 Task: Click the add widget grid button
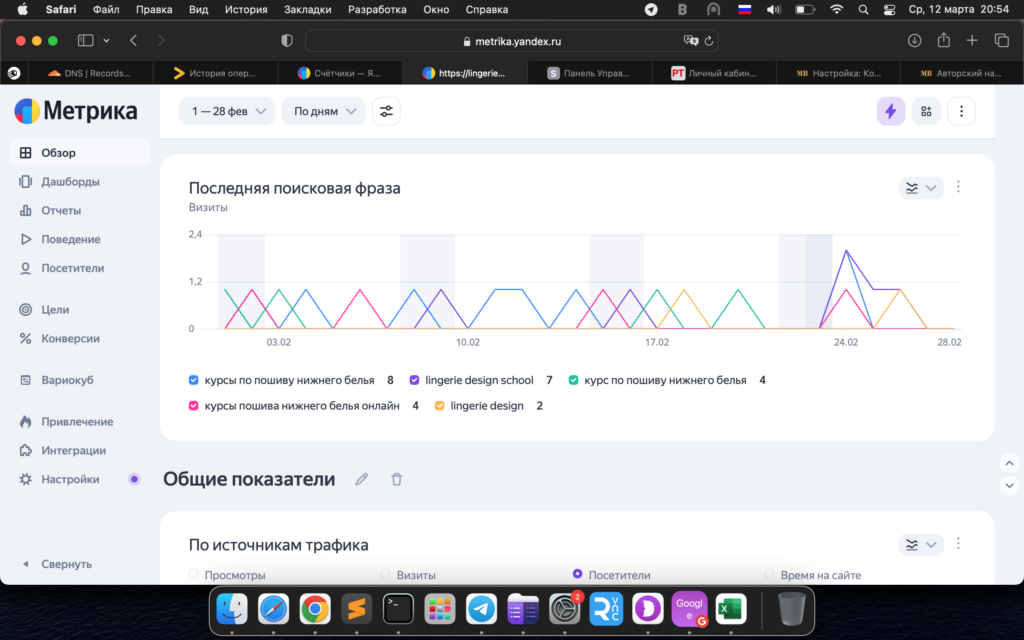[x=926, y=112]
